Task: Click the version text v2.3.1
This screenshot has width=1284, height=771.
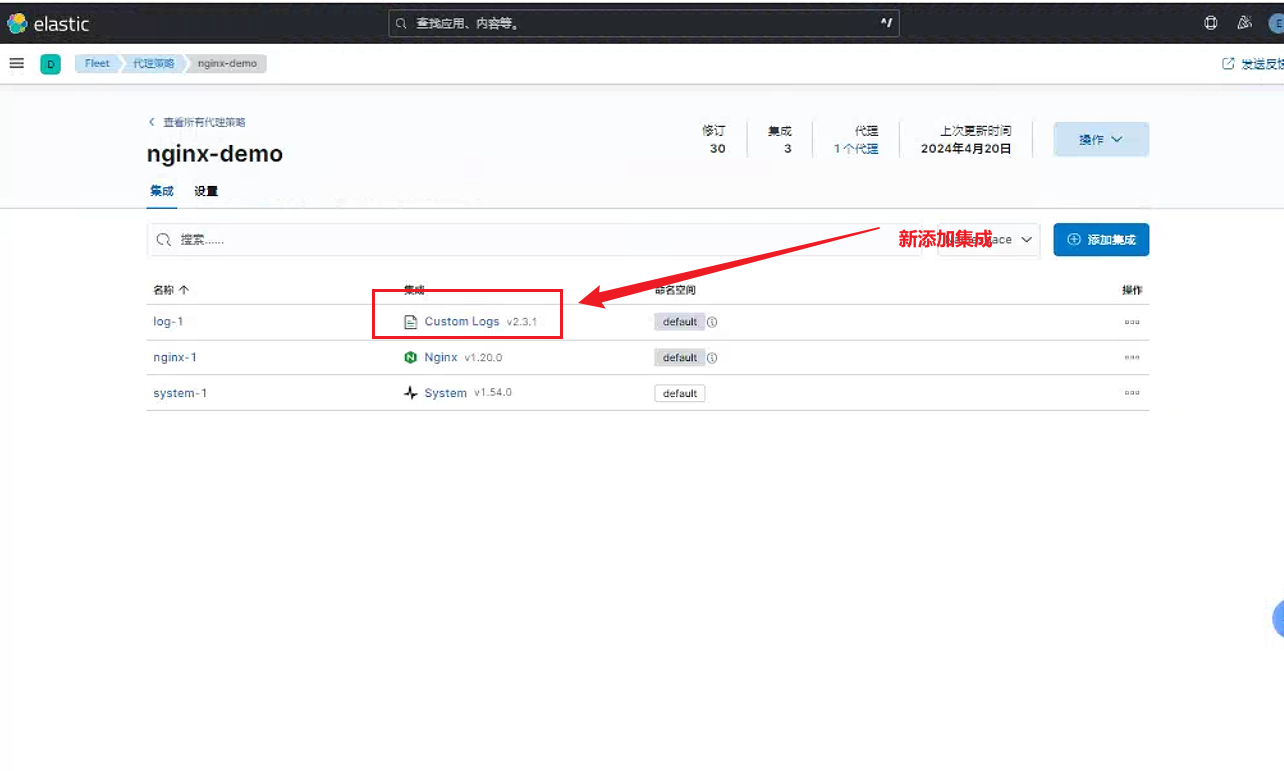Action: (522, 322)
